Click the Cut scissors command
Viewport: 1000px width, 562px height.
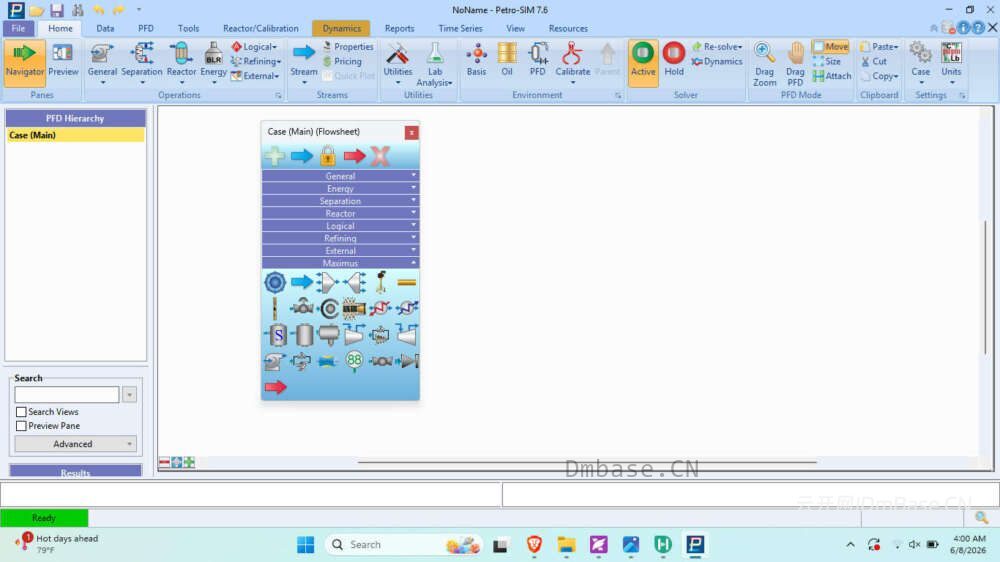[874, 61]
